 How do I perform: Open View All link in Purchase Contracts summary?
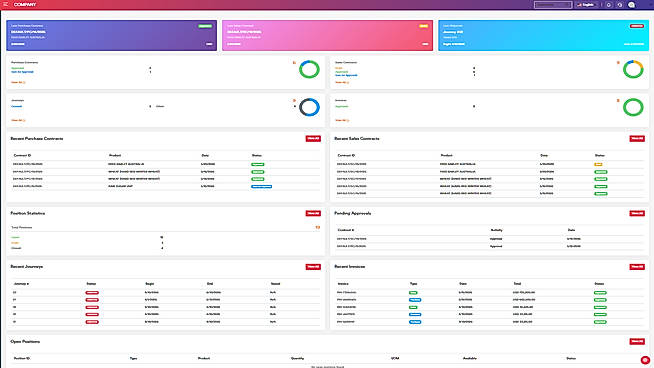click(18, 82)
